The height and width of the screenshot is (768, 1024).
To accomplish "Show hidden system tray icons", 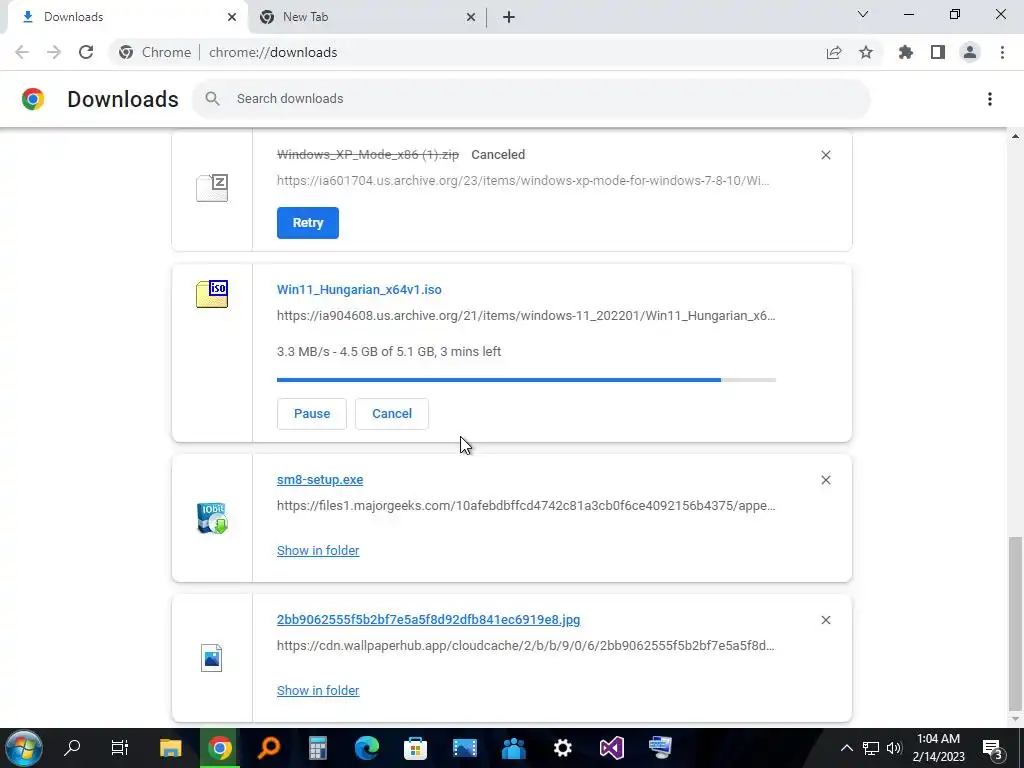I will pos(846,748).
